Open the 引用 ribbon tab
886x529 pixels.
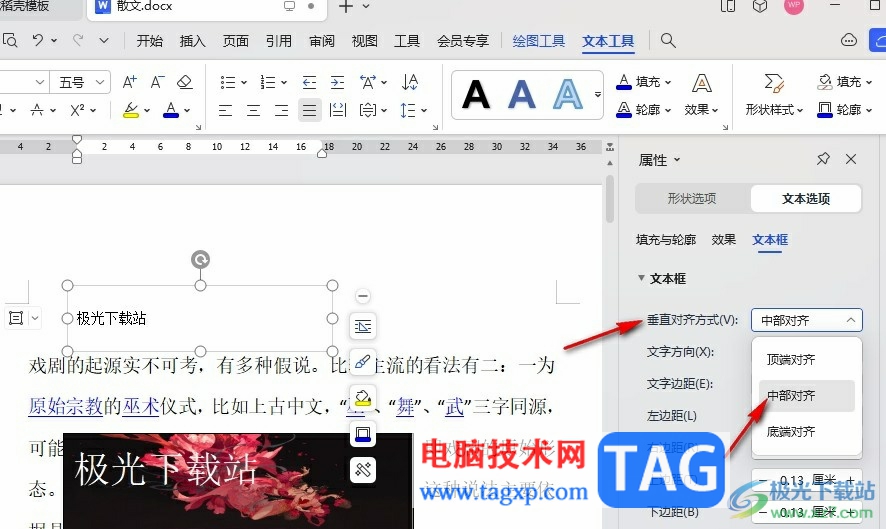279,41
